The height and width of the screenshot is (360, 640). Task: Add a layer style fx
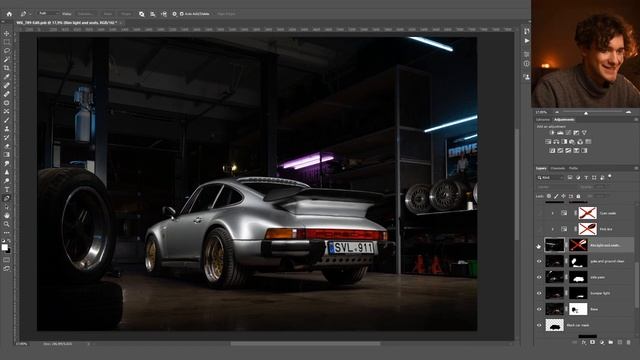(x=584, y=342)
